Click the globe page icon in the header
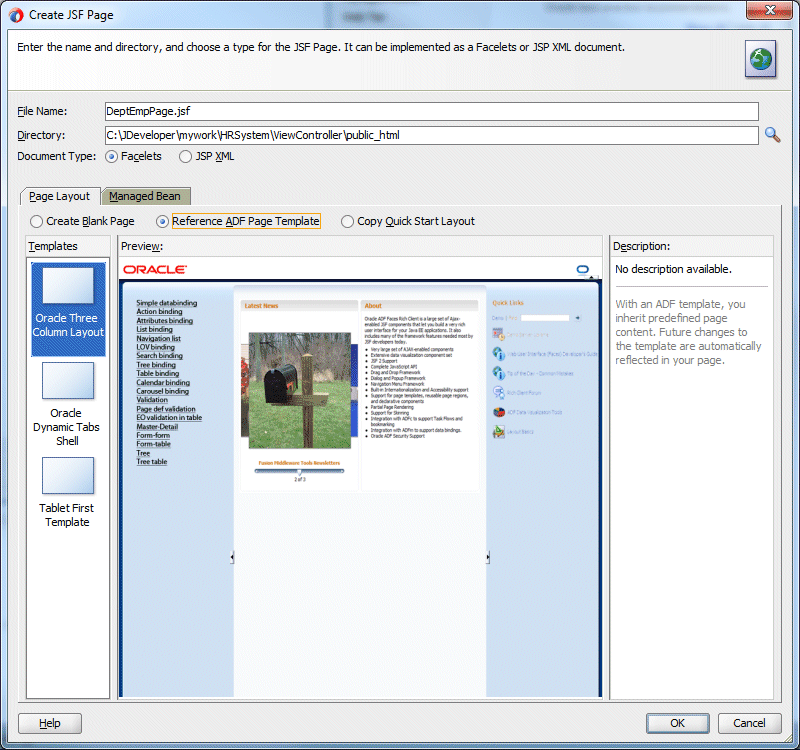 pyautogui.click(x=760, y=59)
